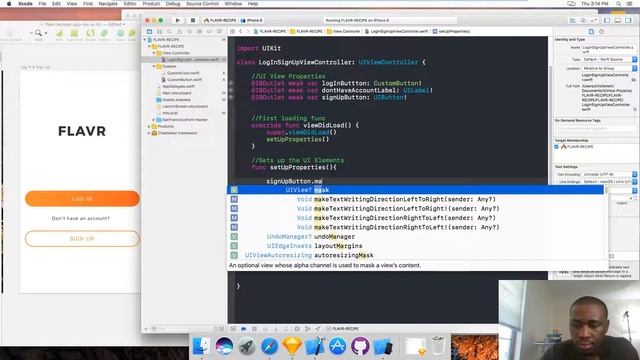Screen dimensions: 640x360
Task: Open App Store from the Dock
Action: 338,347
